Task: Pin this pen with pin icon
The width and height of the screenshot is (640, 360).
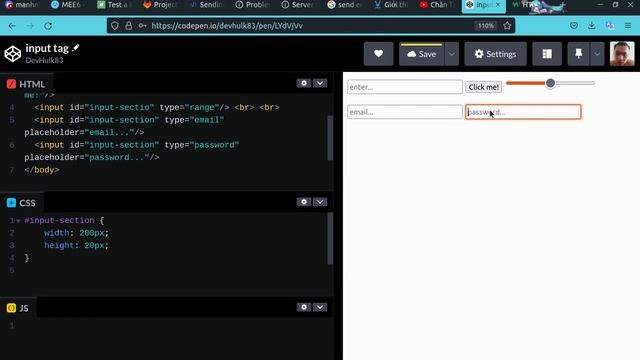Action: point(578,54)
